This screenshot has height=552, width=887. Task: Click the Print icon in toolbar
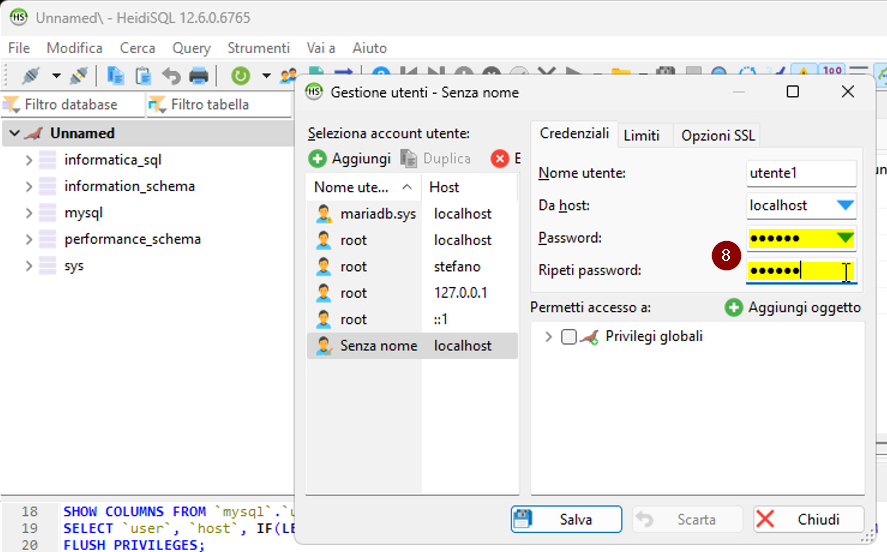pyautogui.click(x=199, y=75)
